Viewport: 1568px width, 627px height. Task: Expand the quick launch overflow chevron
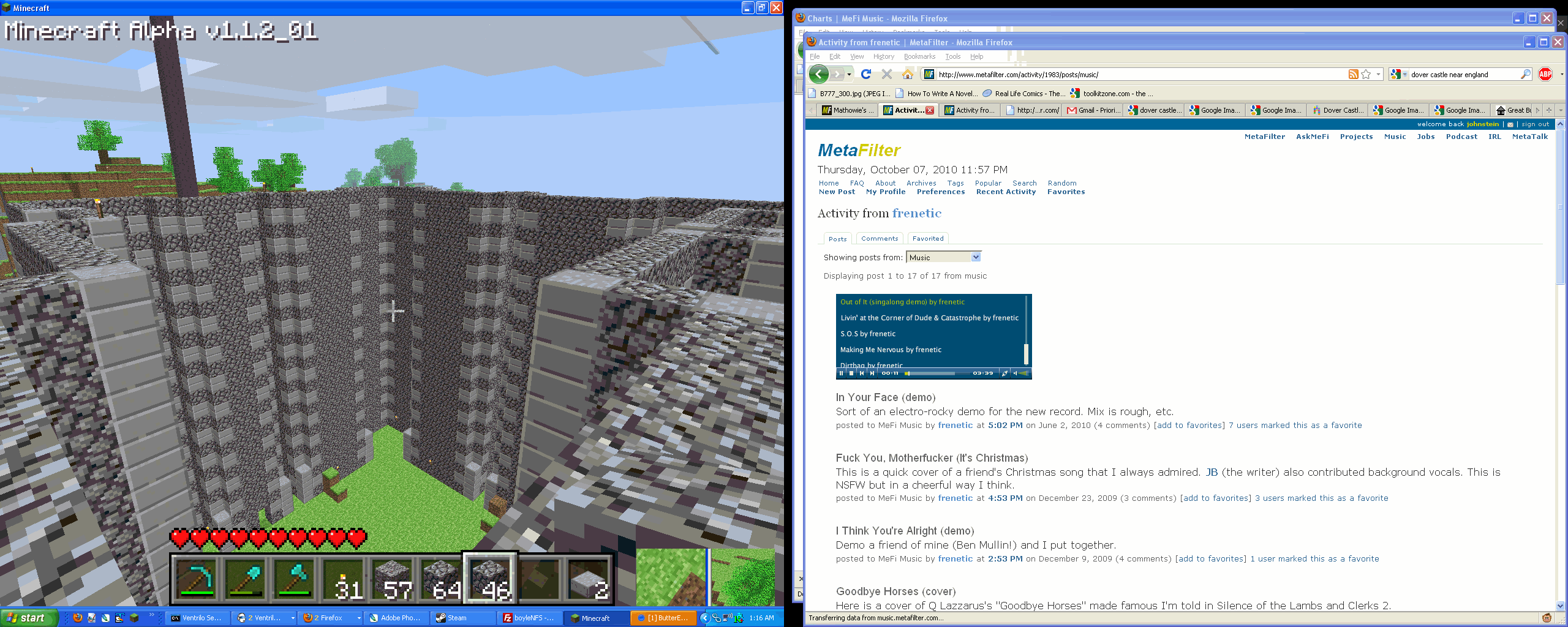tap(151, 615)
